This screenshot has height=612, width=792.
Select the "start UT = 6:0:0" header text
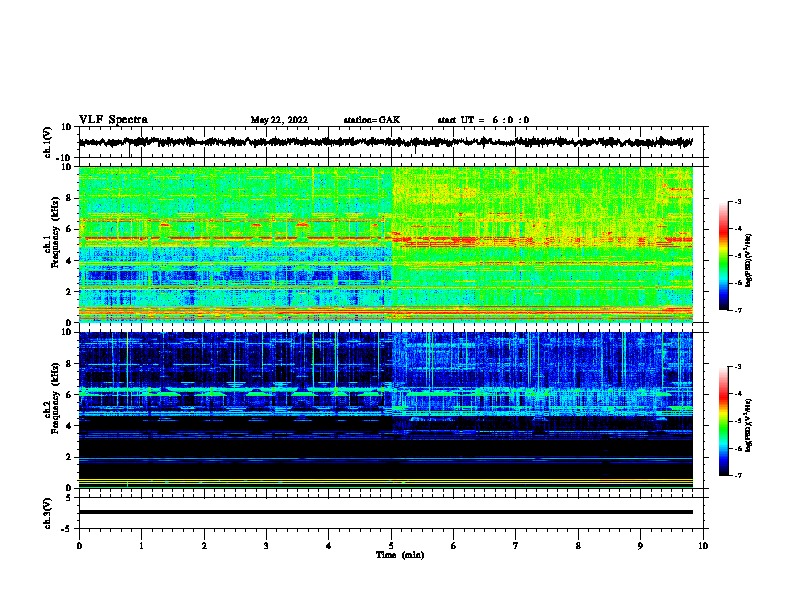pos(483,120)
